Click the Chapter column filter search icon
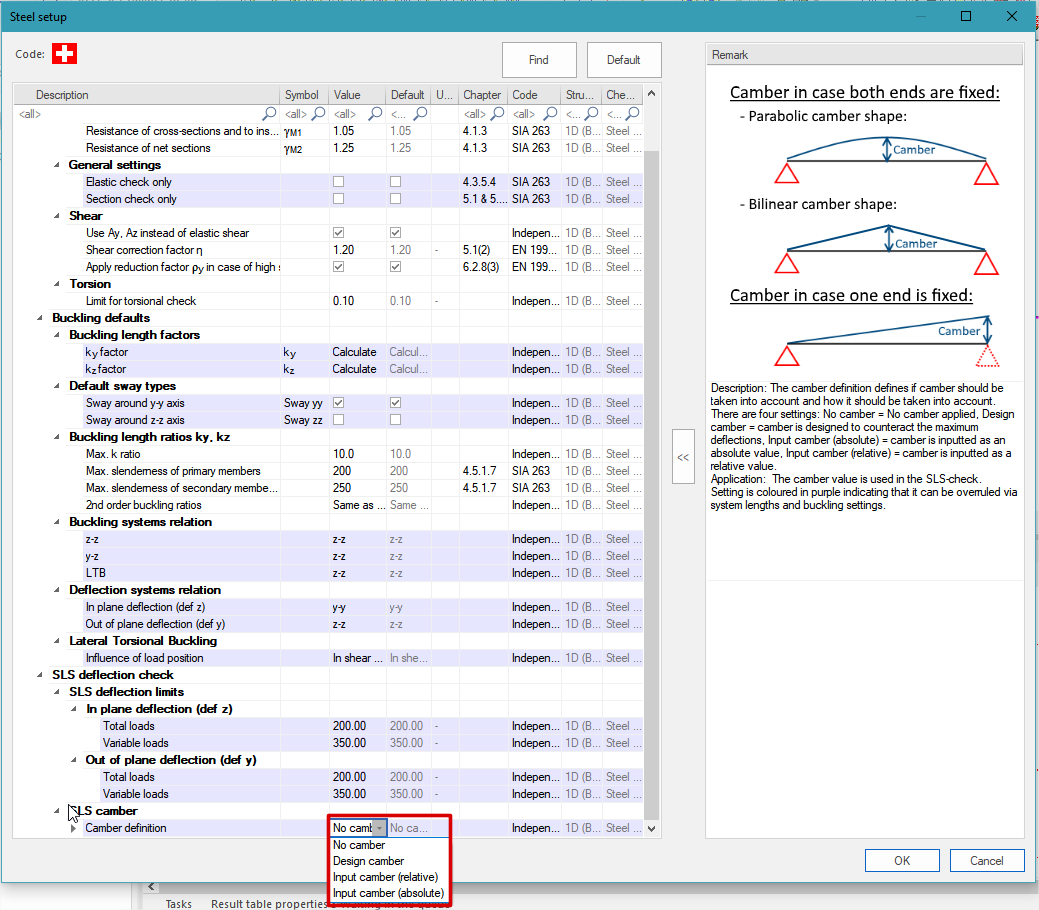Screen dimensions: 1039x910 [x=496, y=115]
